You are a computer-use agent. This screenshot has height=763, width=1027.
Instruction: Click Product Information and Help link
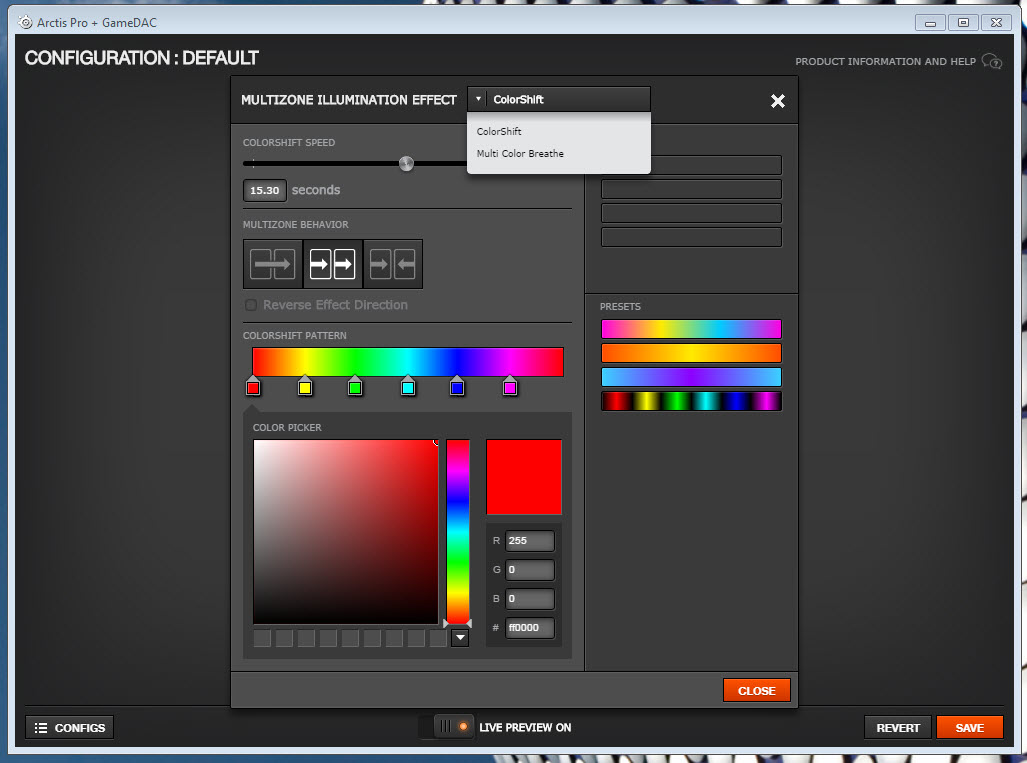[x=886, y=62]
